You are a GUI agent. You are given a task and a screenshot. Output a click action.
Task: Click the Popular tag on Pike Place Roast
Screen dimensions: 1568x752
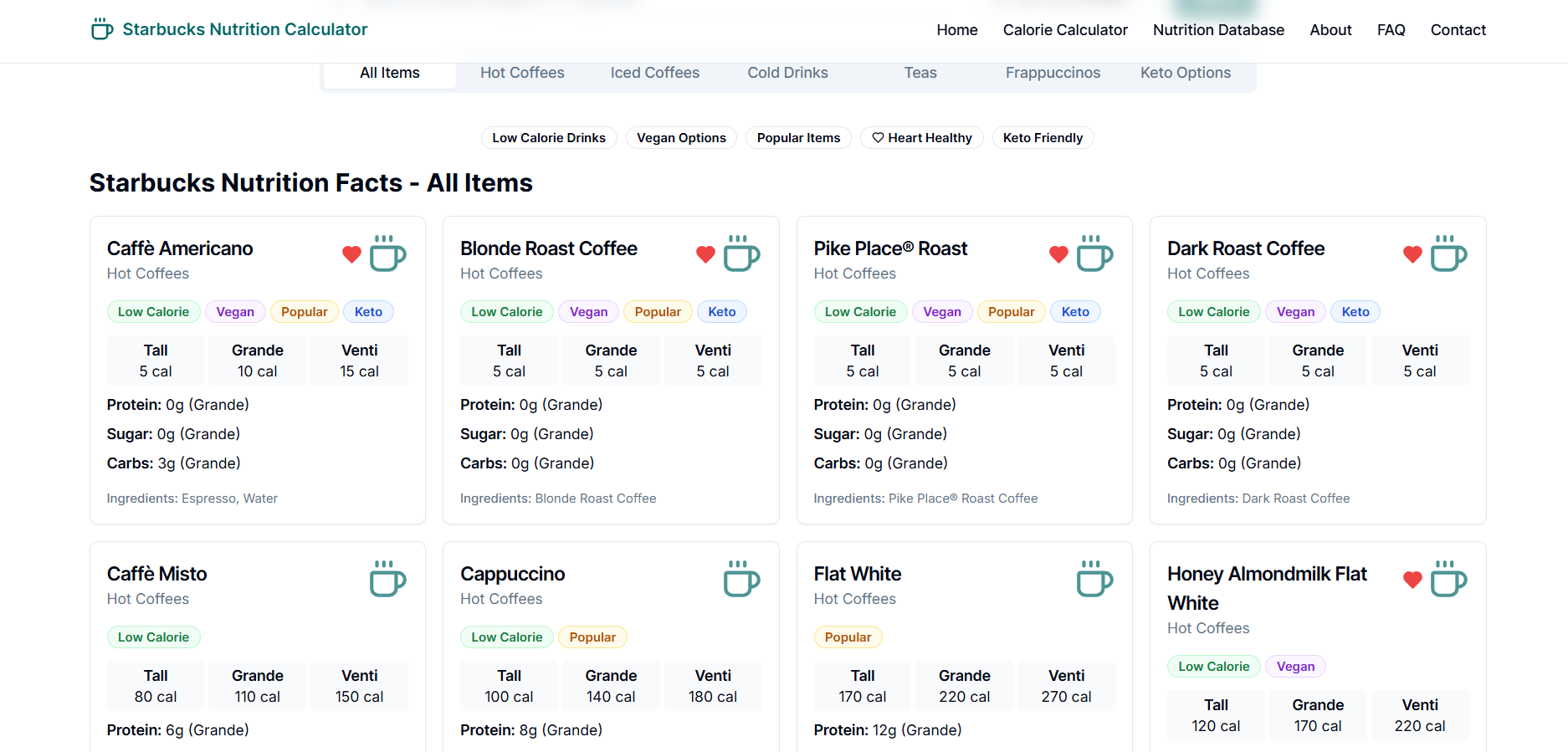click(1012, 312)
